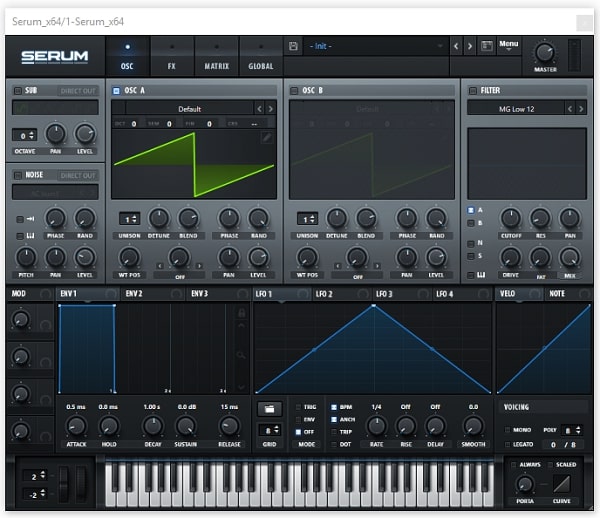Click the Noise DIRECT OUT button
Screen dimensions: 600x518
point(78,175)
